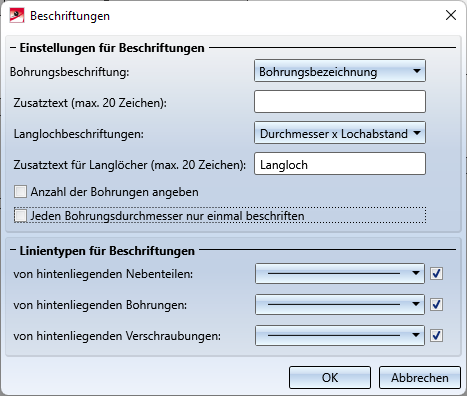The height and width of the screenshot is (396, 467).
Task: Enable Anzahl der Bohrungen angeben checkbox
Action: coord(20,192)
